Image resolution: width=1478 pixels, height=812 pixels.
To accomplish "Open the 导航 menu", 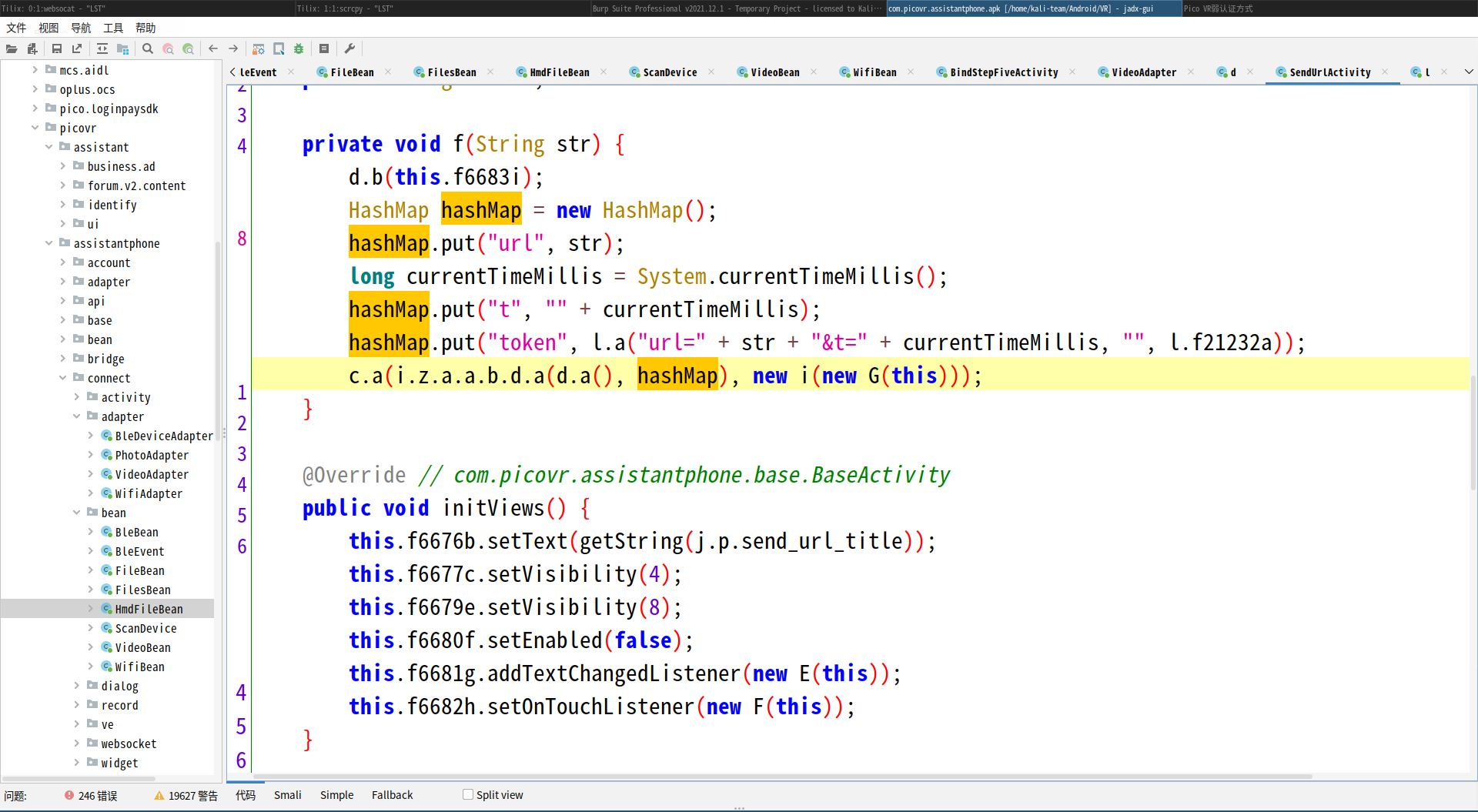I will click(x=81, y=28).
